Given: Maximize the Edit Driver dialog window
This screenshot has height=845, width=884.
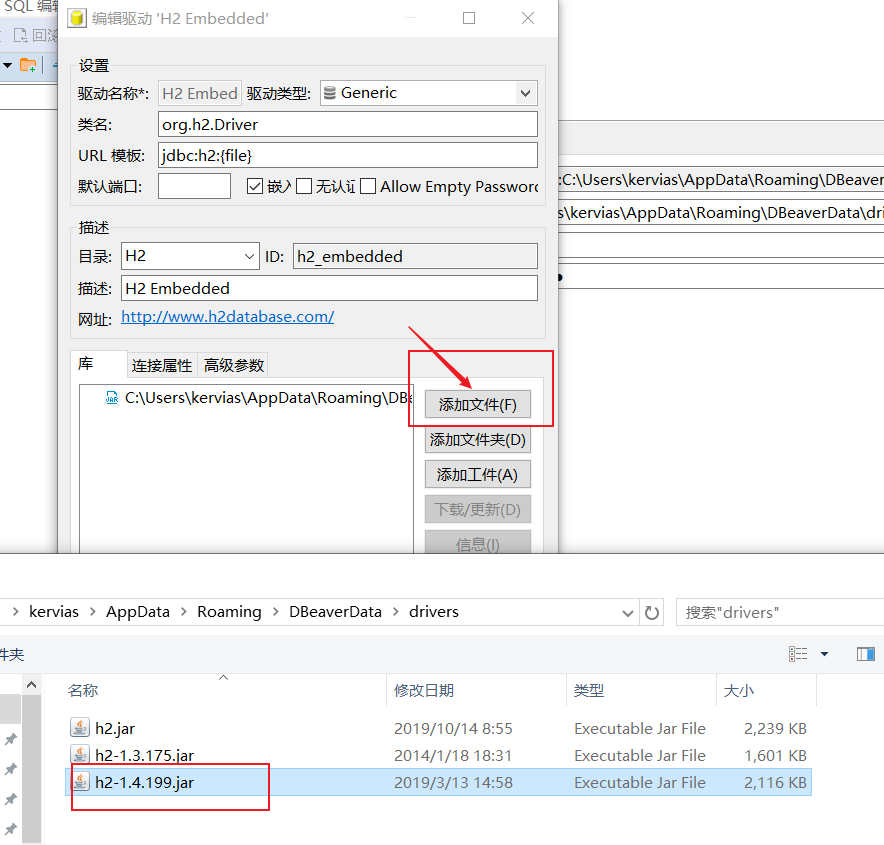Looking at the screenshot, I should click(x=468, y=18).
